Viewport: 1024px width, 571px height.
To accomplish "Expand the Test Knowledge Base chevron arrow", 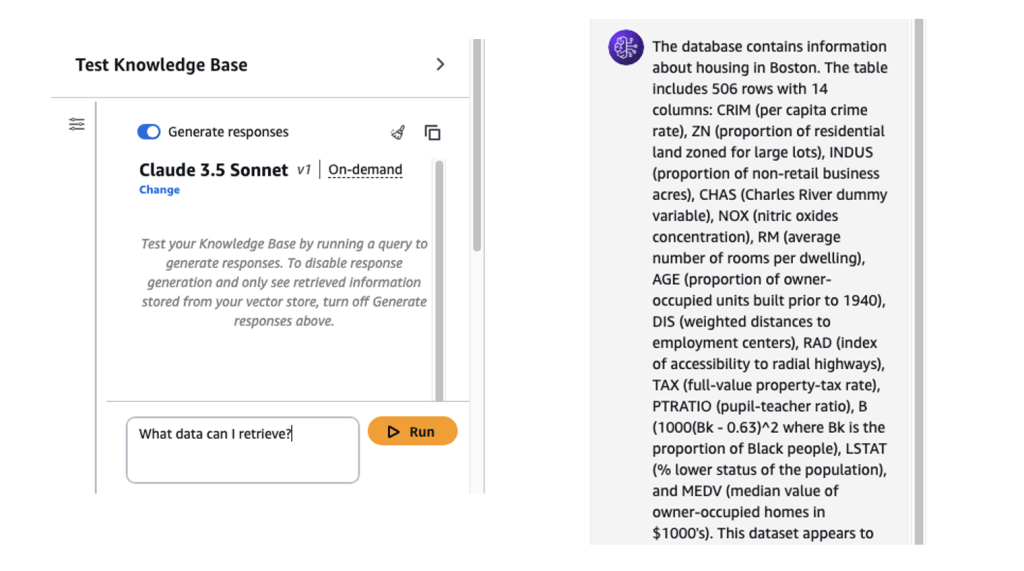I will 441,65.
